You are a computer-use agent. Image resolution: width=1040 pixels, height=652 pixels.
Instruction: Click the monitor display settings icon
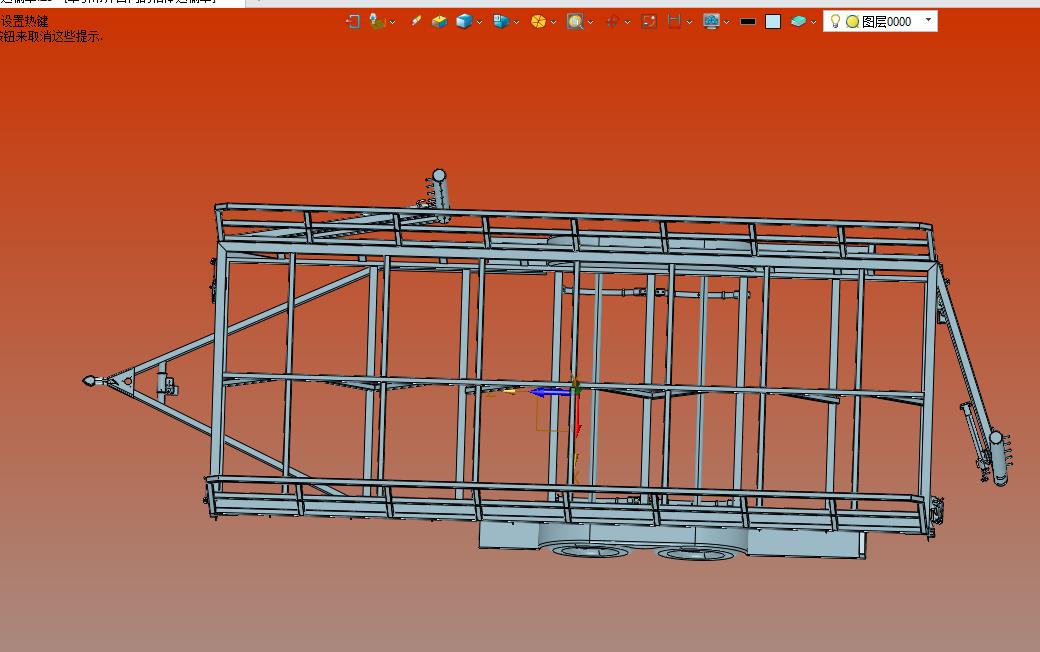click(711, 21)
